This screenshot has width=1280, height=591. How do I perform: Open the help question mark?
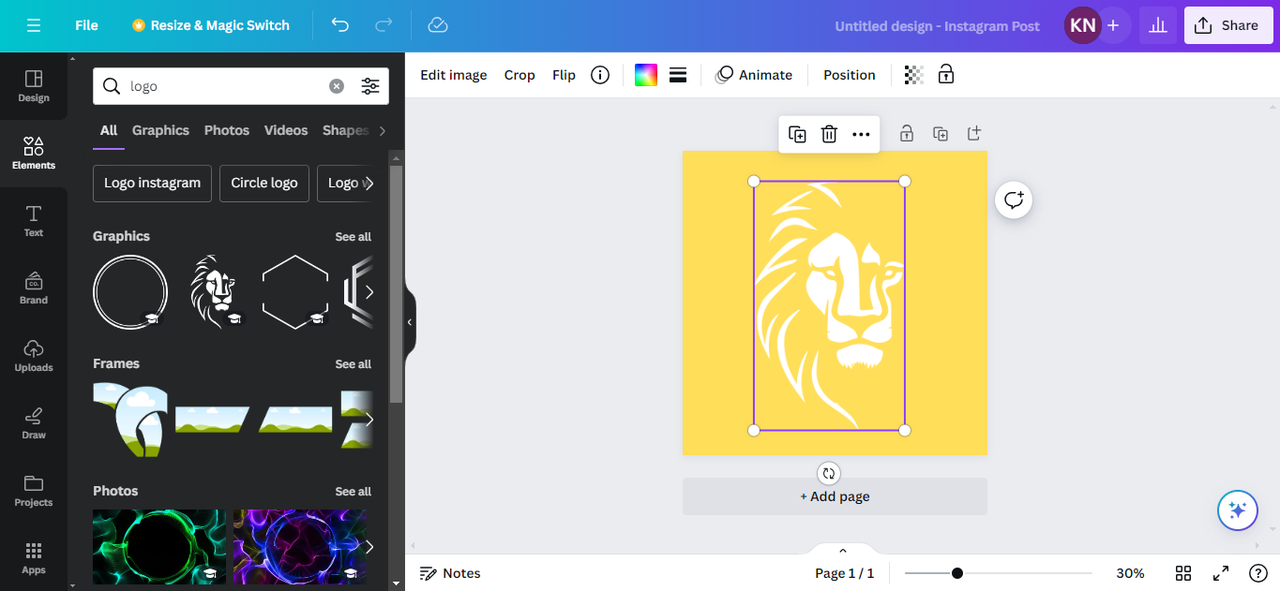[1258, 573]
